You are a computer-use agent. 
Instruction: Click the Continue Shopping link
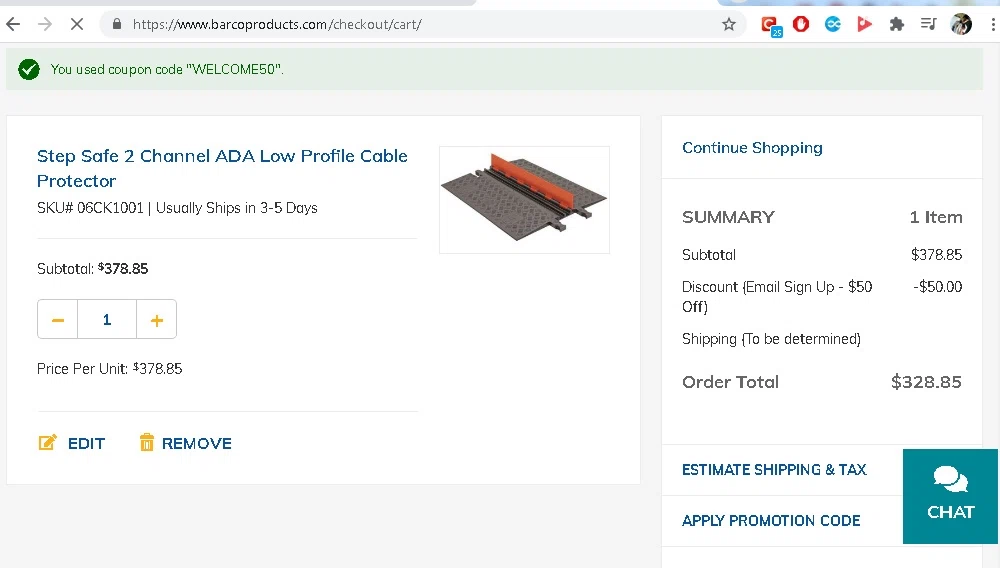752,148
